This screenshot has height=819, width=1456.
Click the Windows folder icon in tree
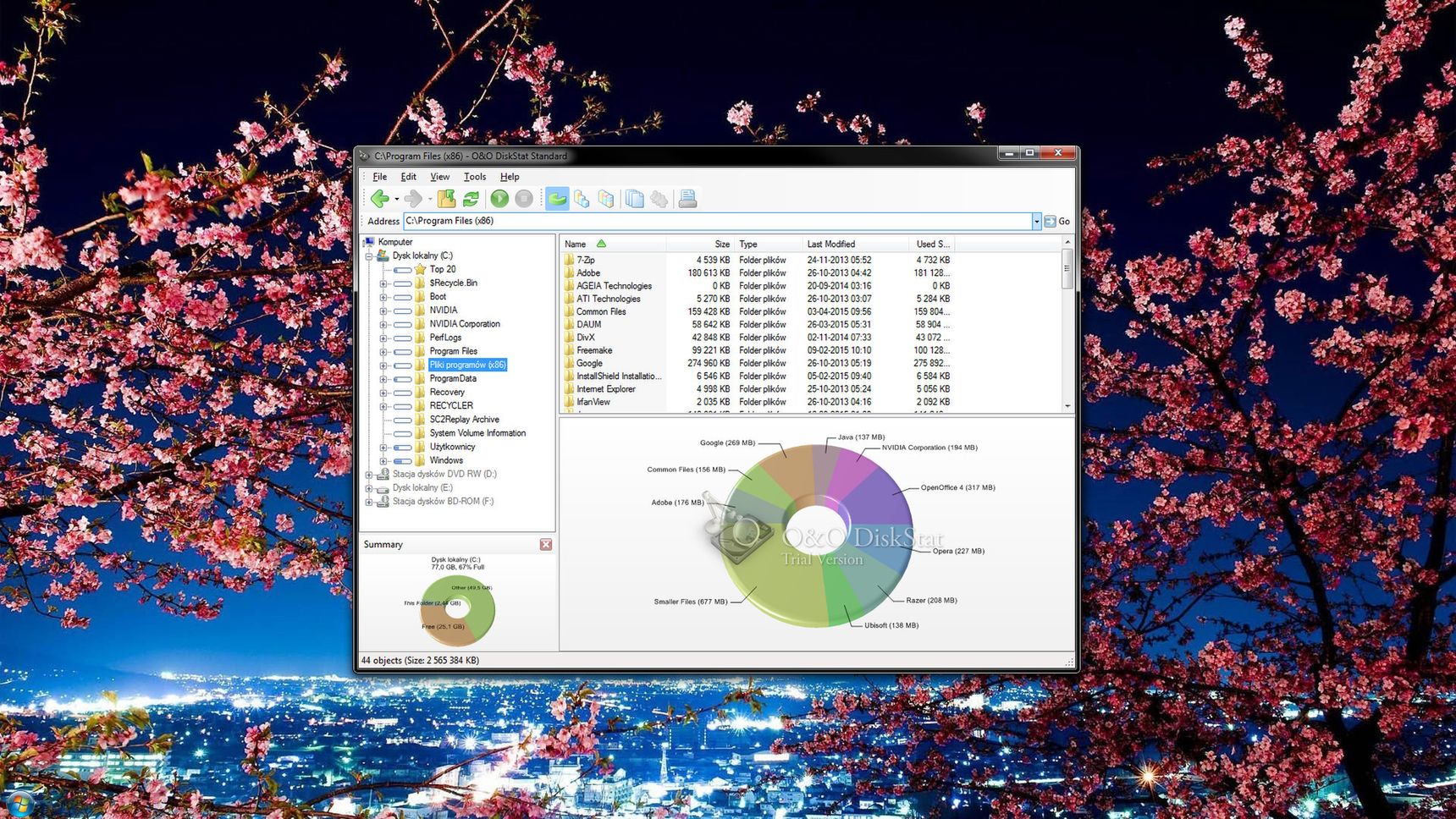click(420, 460)
